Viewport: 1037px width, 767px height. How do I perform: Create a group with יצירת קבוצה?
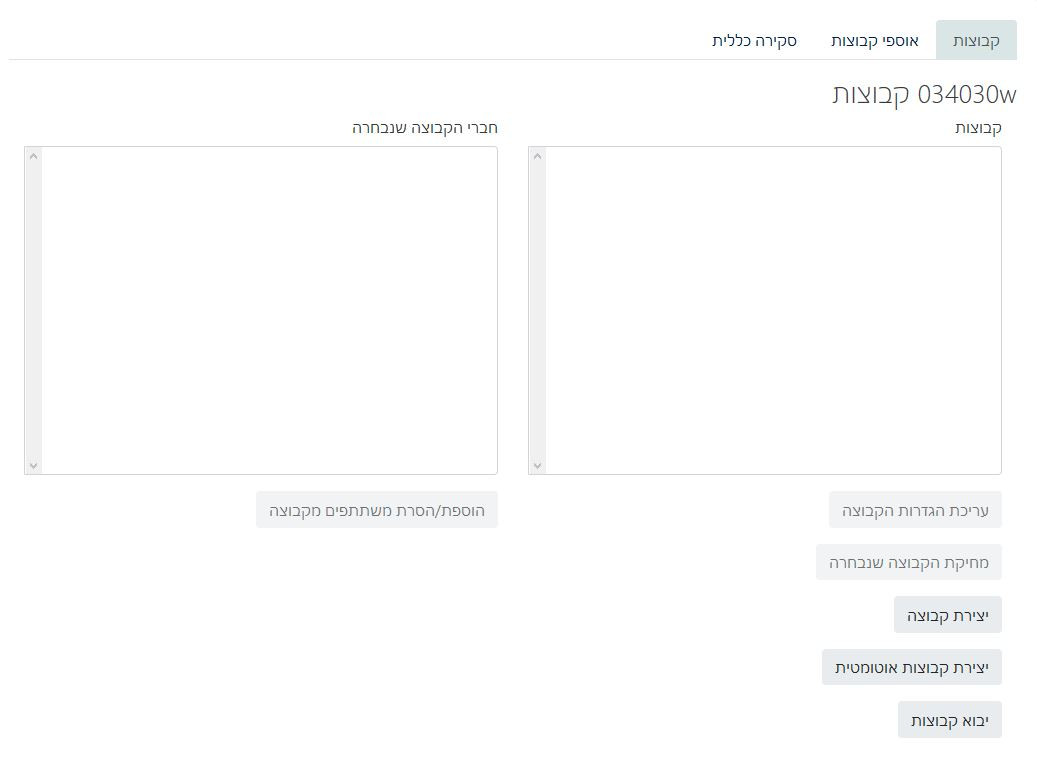tap(947, 615)
